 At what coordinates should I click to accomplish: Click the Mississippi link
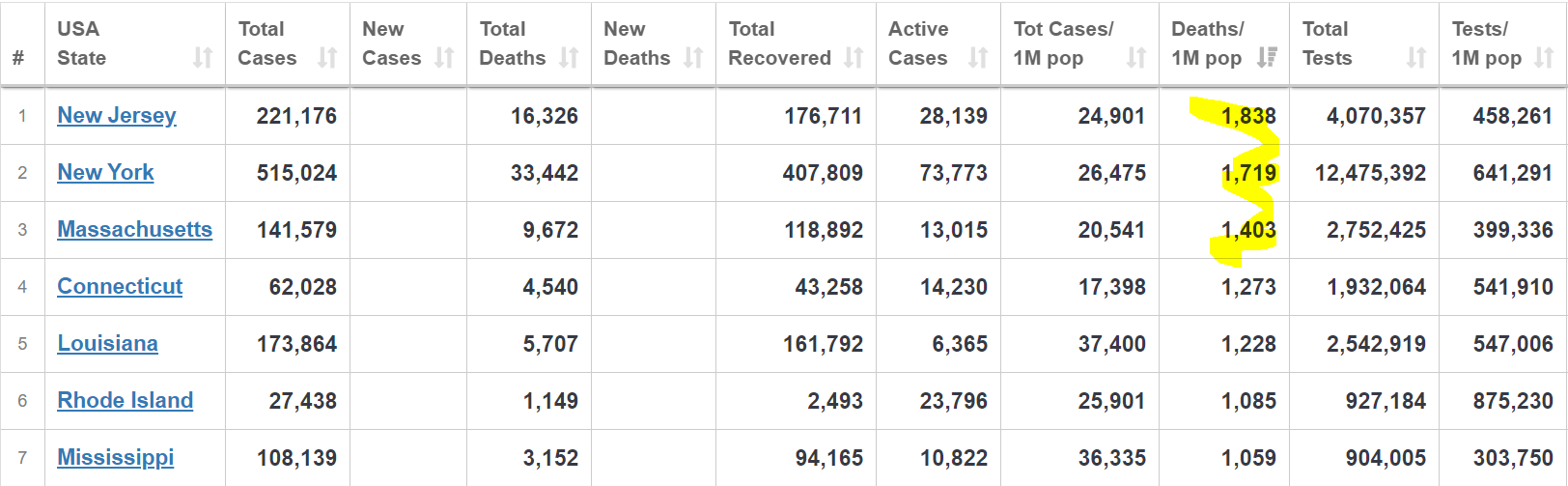[116, 458]
